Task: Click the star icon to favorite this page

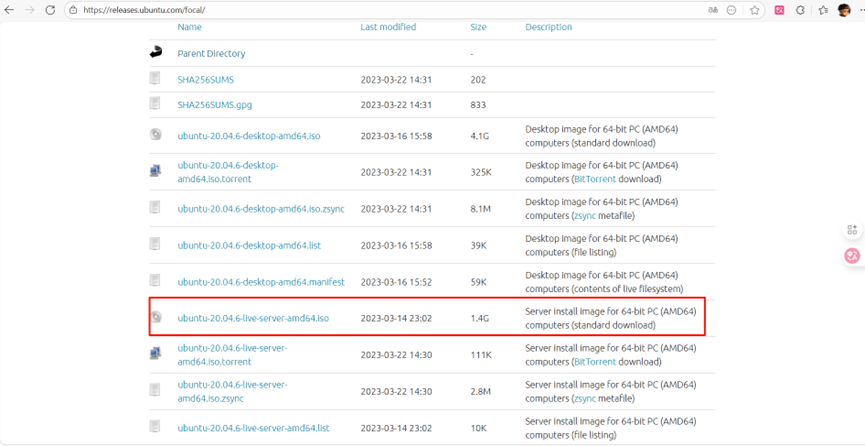Action: coord(754,10)
